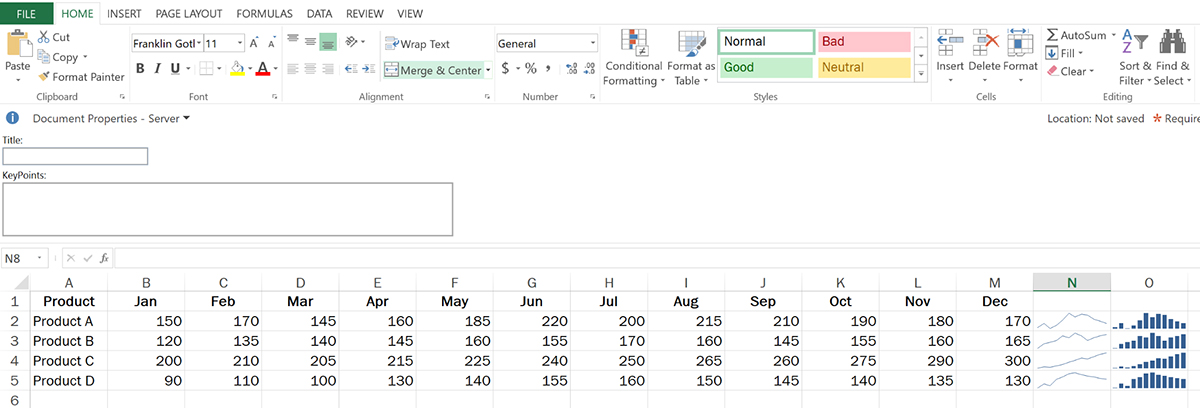Click the Paste clipboard icon

[x=18, y=44]
